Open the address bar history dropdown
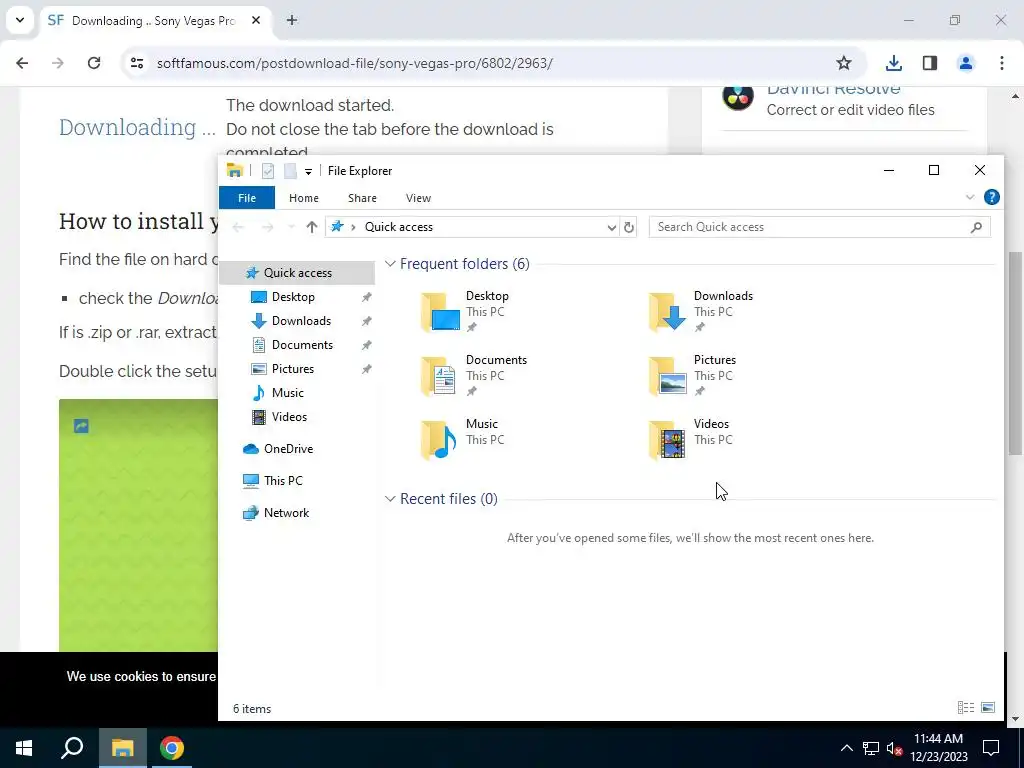This screenshot has width=1024, height=768. (611, 227)
